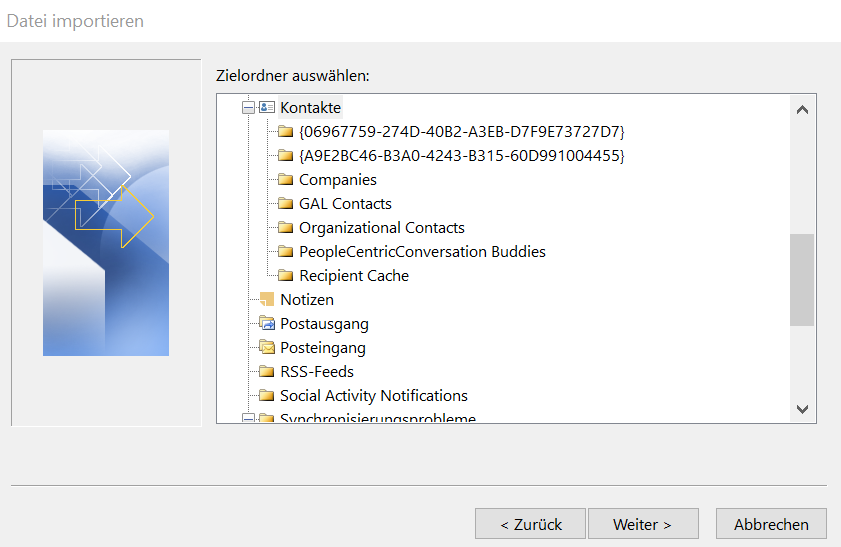Viewport: 841px width, 547px height.
Task: Select folder {A9E2BC46-B3A0-4243-B315-60D991004455}
Action: click(461, 155)
